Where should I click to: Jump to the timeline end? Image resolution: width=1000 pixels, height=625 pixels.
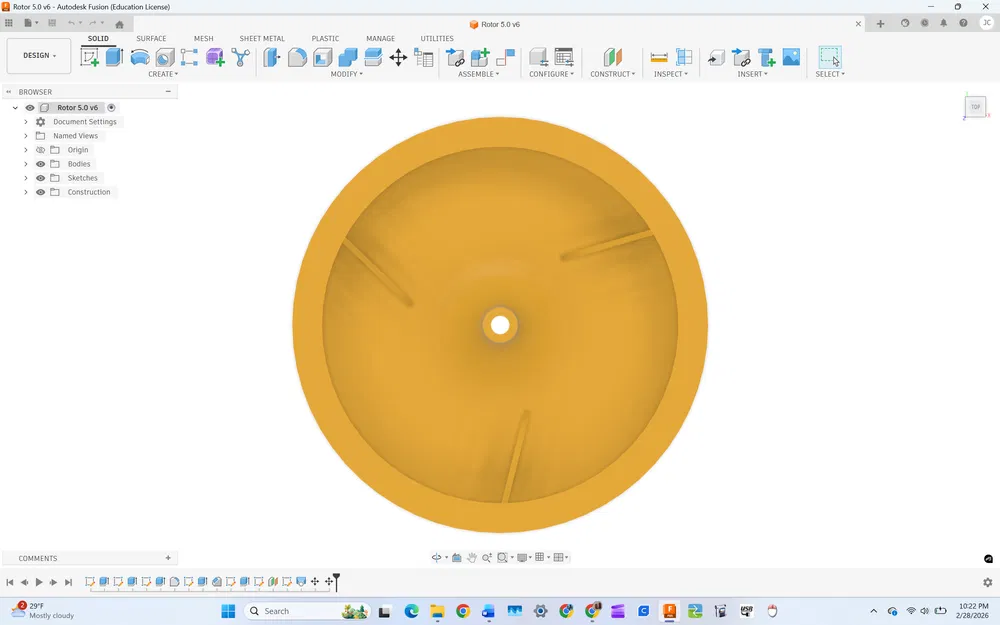(x=68, y=582)
